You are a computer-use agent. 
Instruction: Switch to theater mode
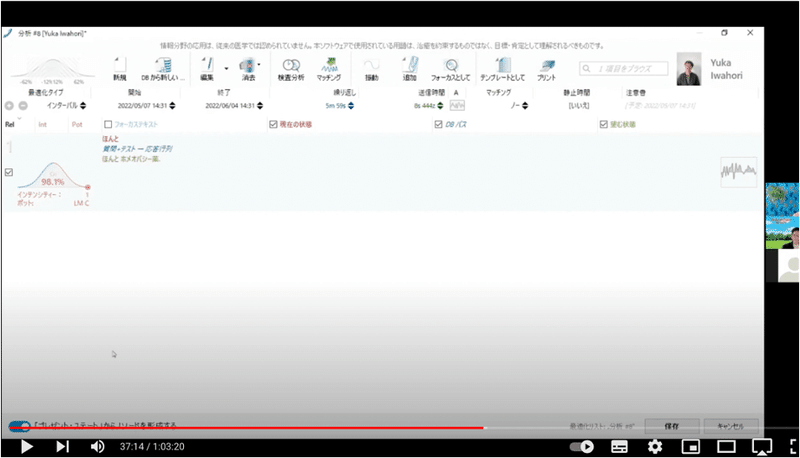click(x=726, y=447)
